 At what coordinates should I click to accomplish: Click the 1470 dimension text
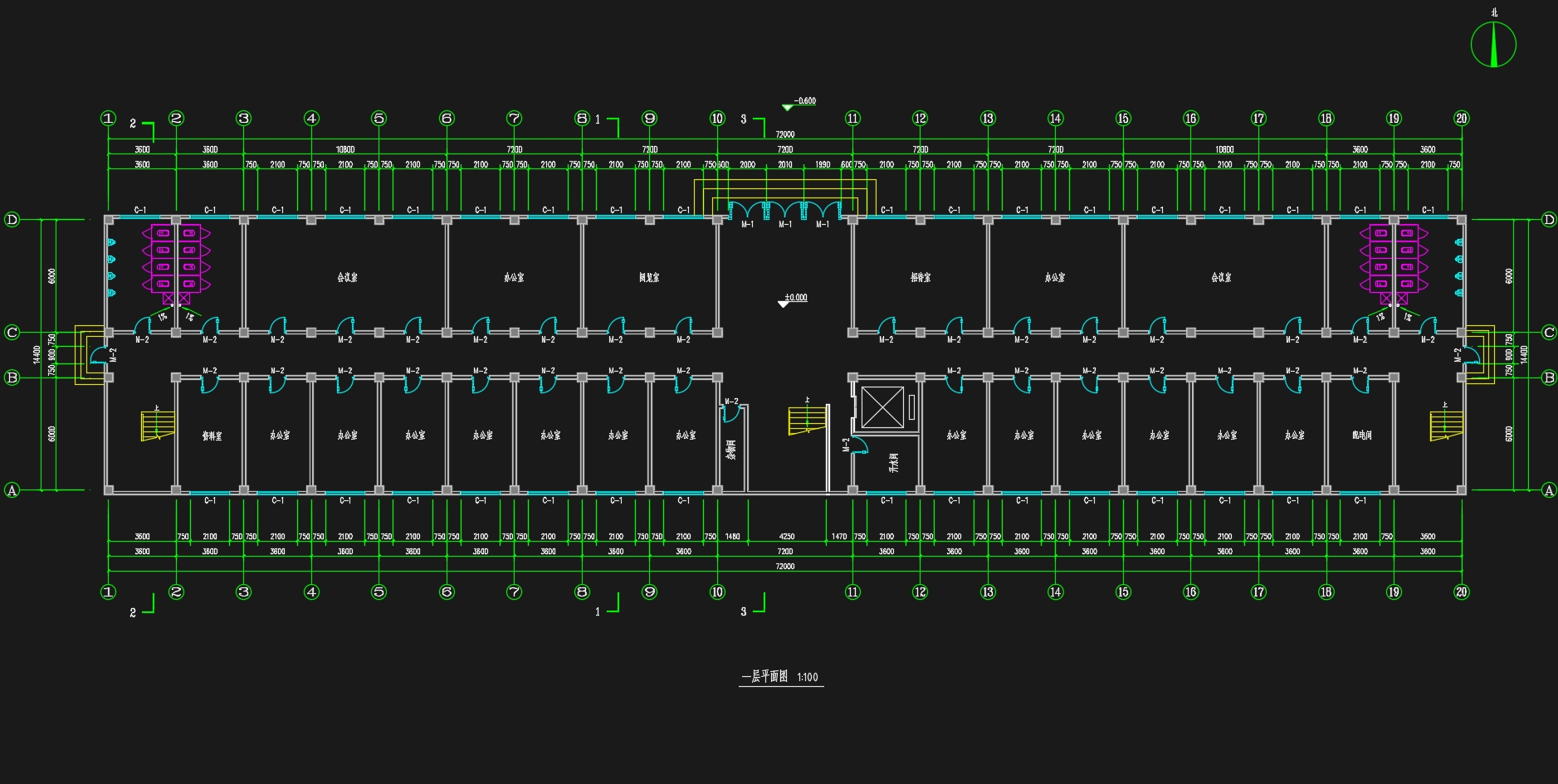pyautogui.click(x=839, y=537)
